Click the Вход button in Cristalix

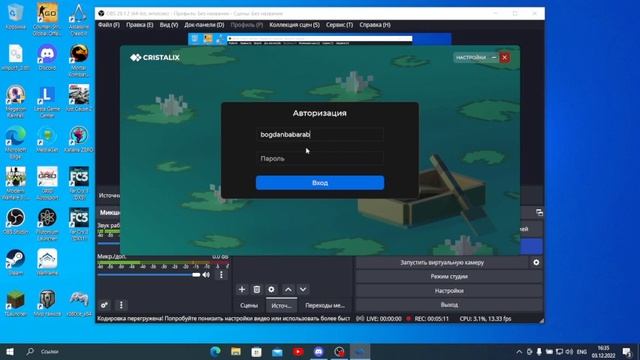[x=320, y=183]
